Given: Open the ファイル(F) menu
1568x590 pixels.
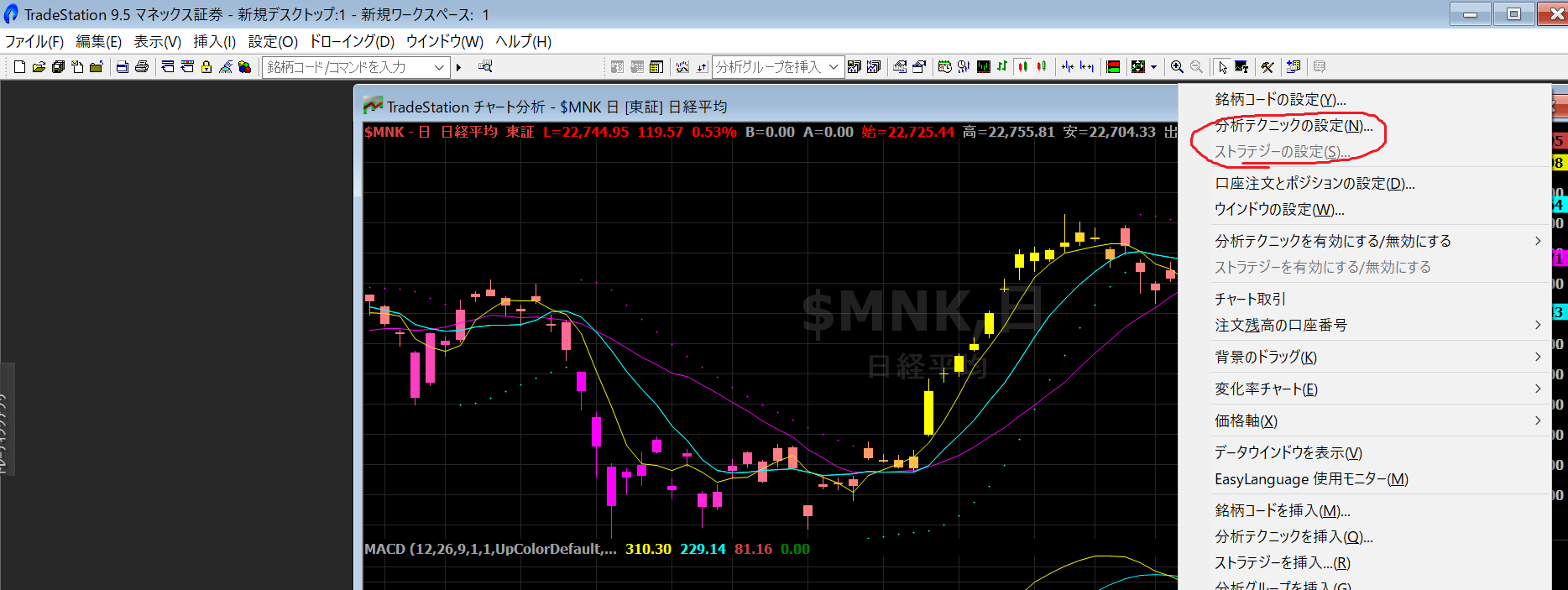Looking at the screenshot, I should point(34,41).
